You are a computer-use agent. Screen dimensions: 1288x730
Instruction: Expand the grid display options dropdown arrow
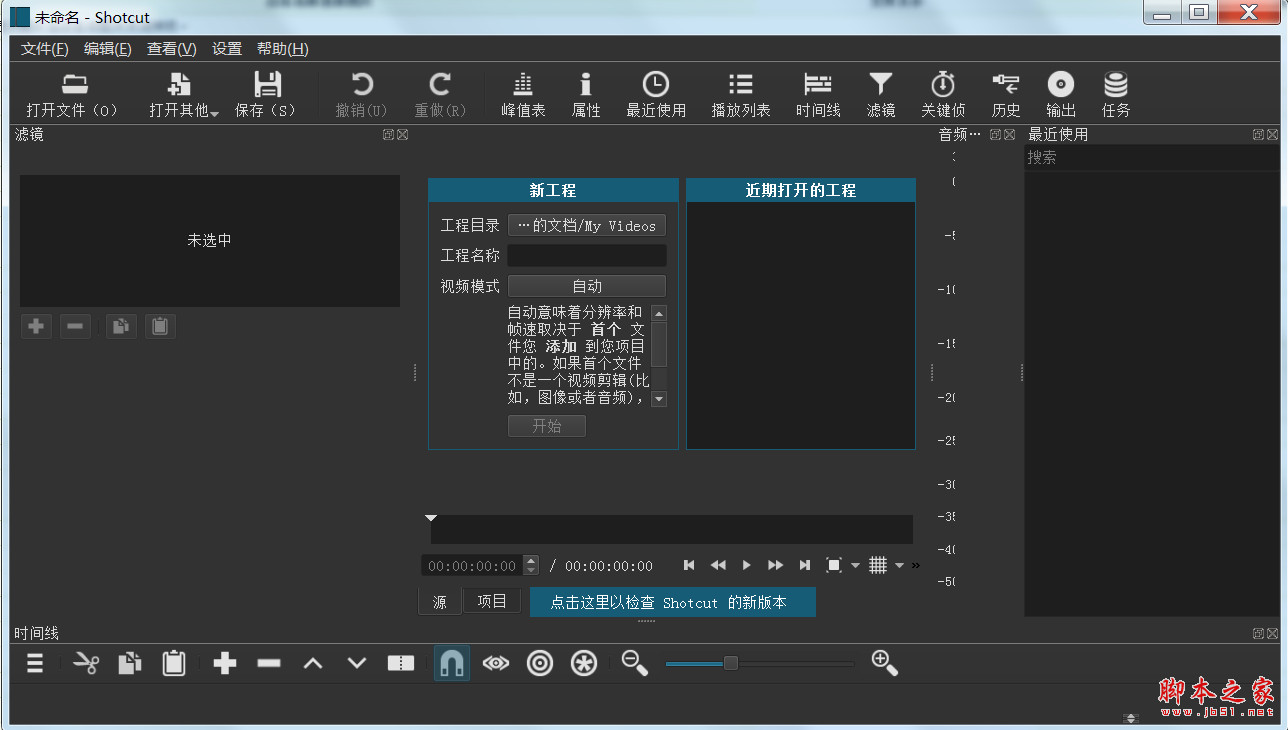899,565
